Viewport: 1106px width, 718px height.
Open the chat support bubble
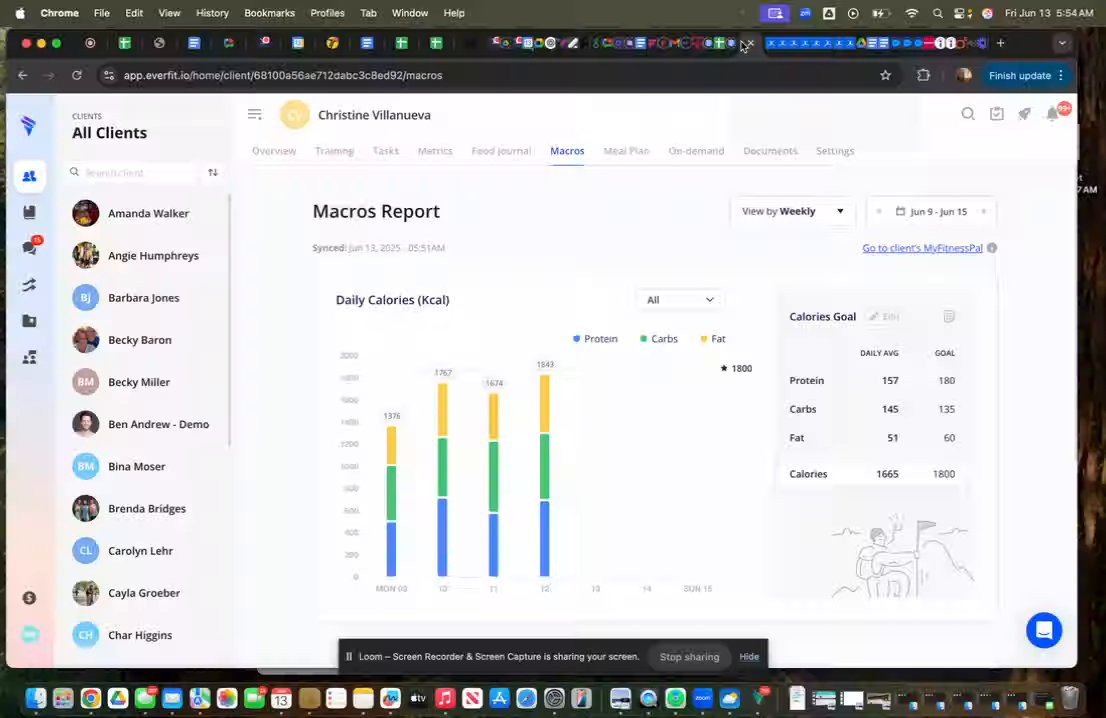coord(1044,630)
